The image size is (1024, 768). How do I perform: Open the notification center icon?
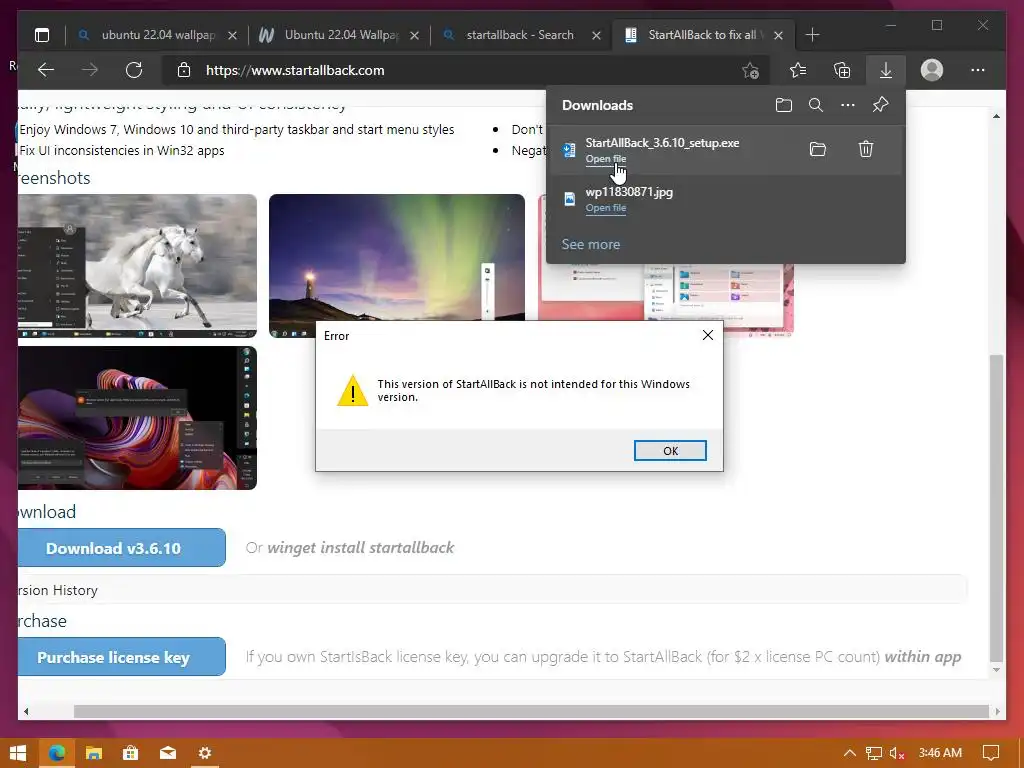(991, 753)
